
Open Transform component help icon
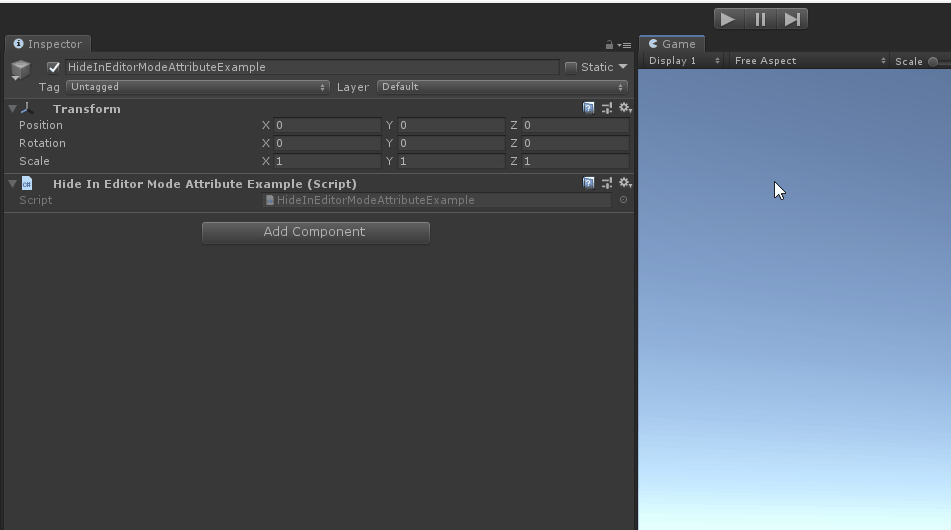[589, 108]
